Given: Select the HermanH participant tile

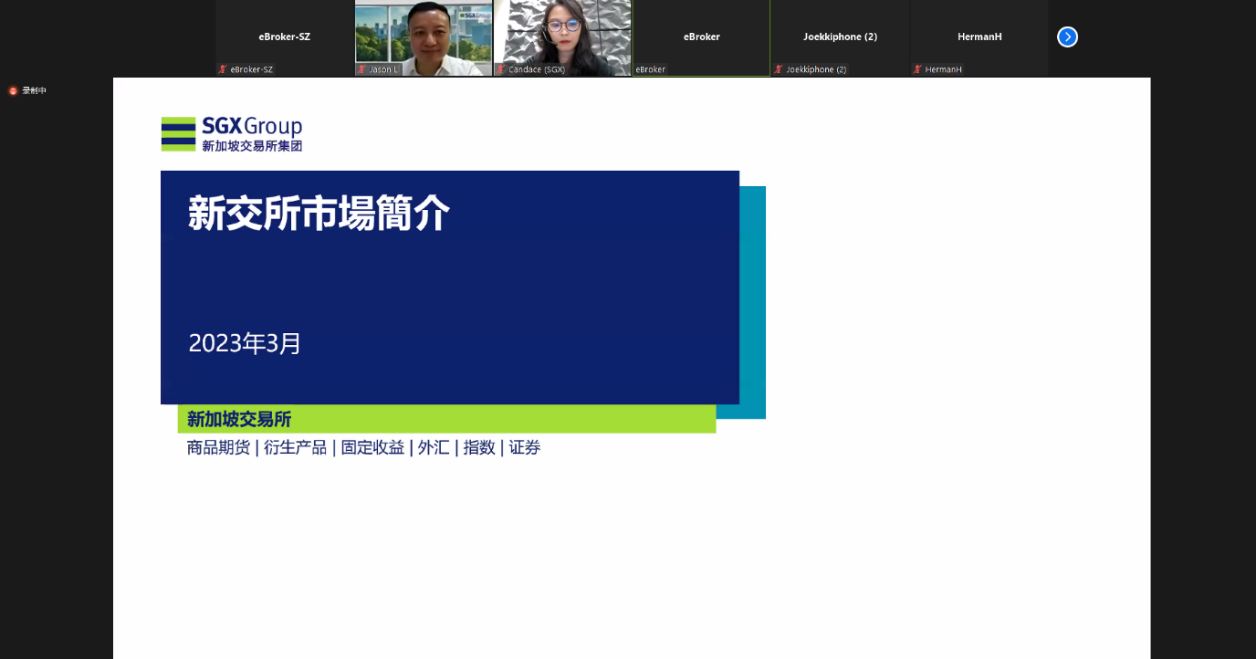Looking at the screenshot, I should [x=979, y=38].
